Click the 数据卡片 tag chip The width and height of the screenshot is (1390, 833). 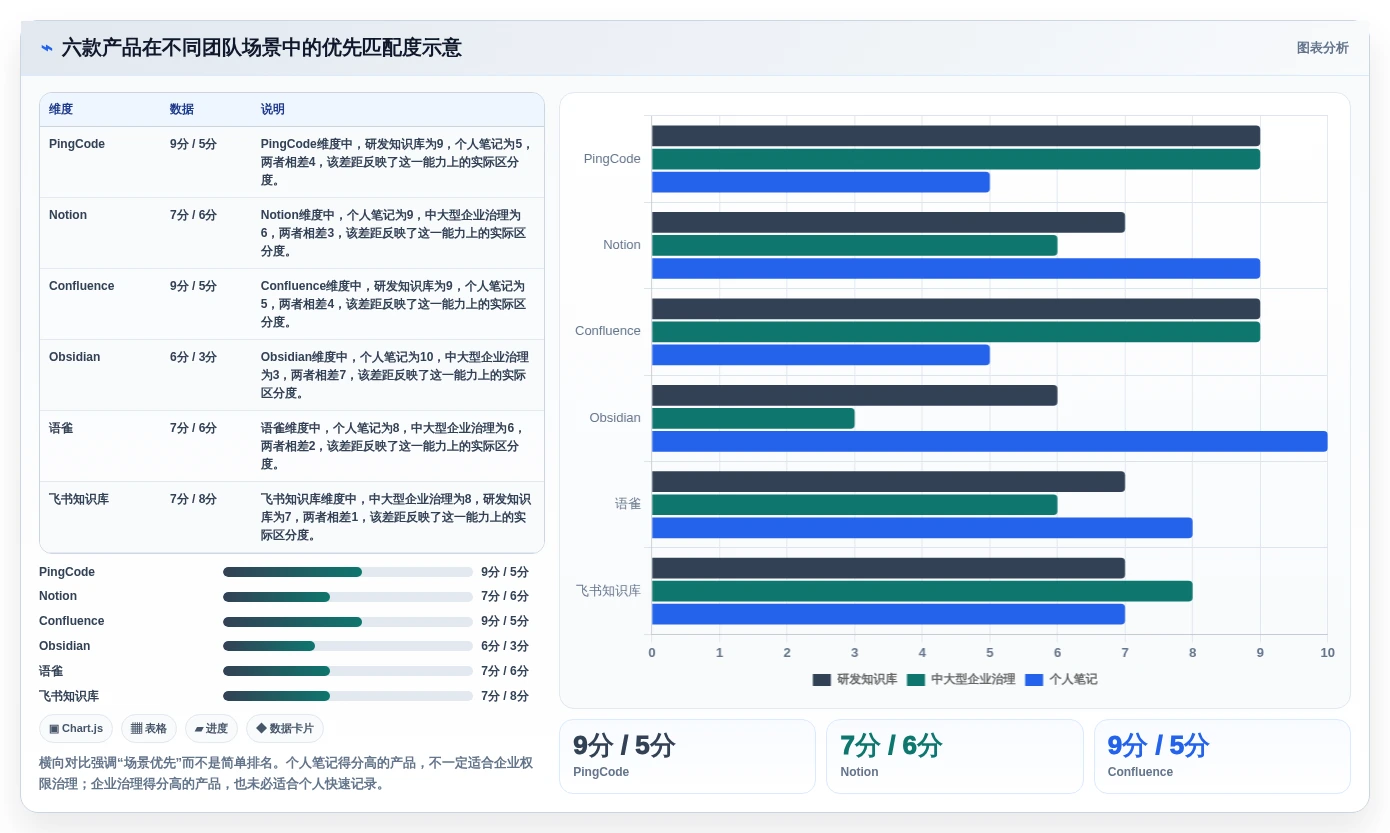point(285,728)
